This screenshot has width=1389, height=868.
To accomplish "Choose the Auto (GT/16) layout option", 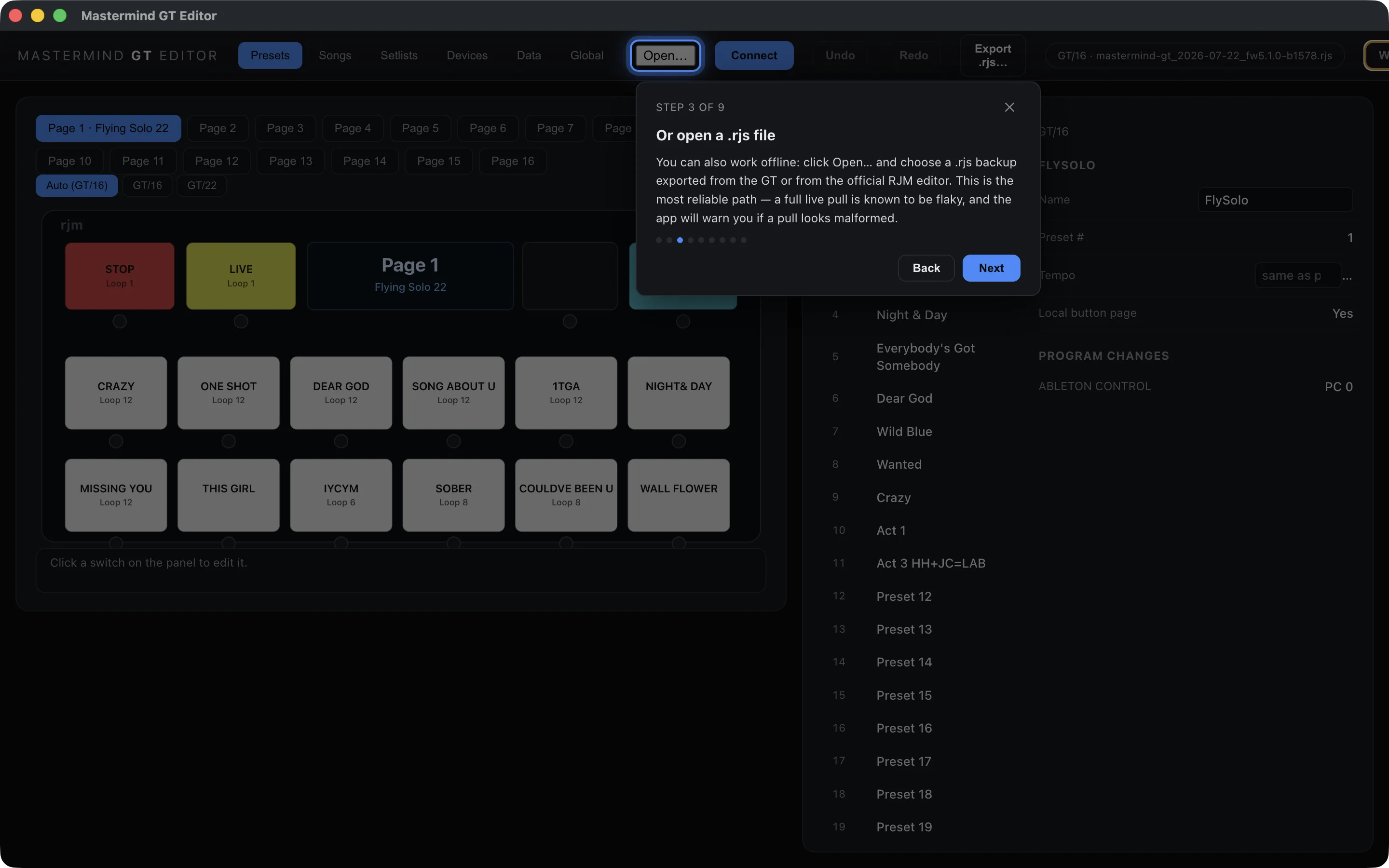I will point(77,186).
